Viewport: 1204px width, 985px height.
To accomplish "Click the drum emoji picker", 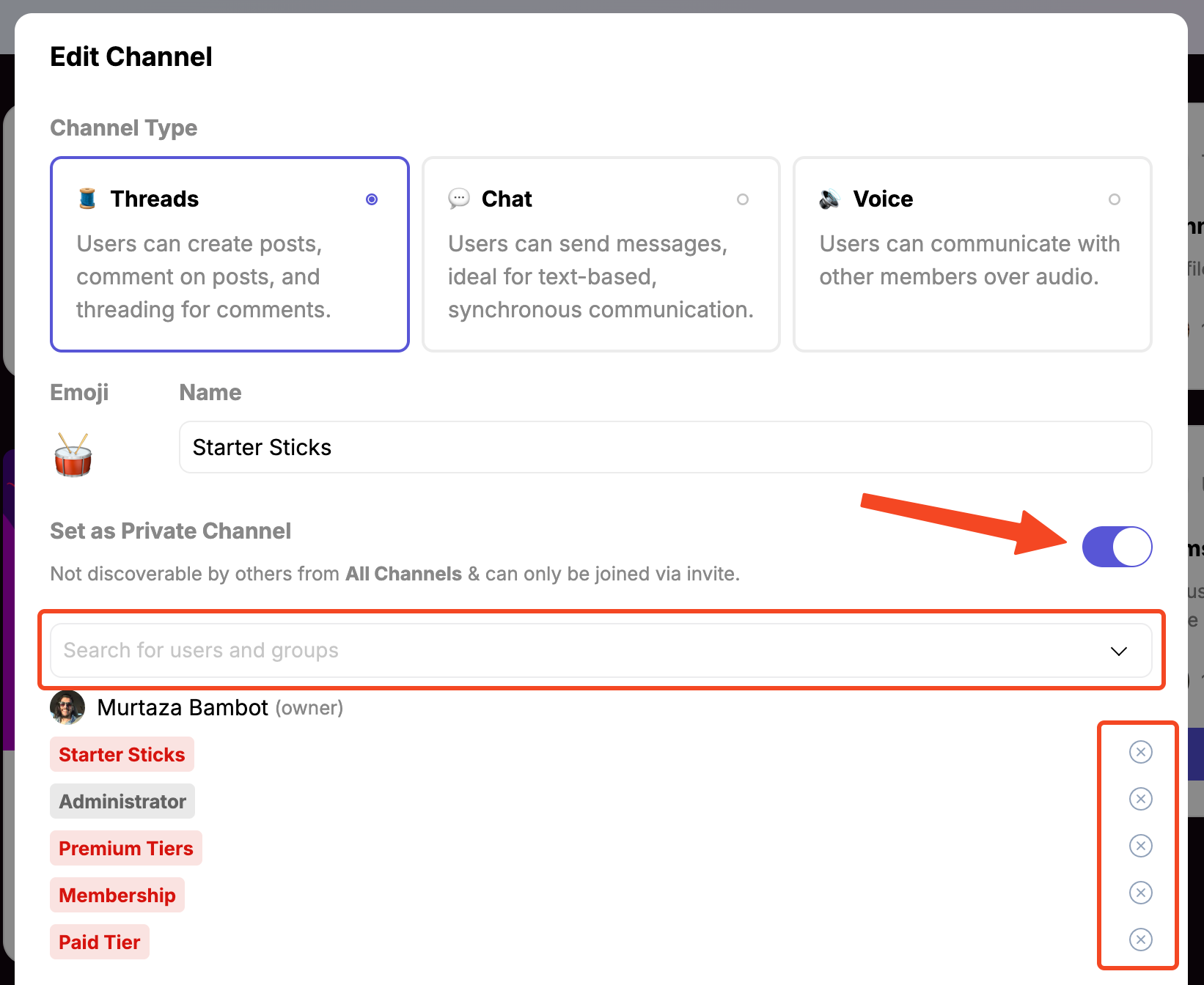I will click(x=73, y=454).
